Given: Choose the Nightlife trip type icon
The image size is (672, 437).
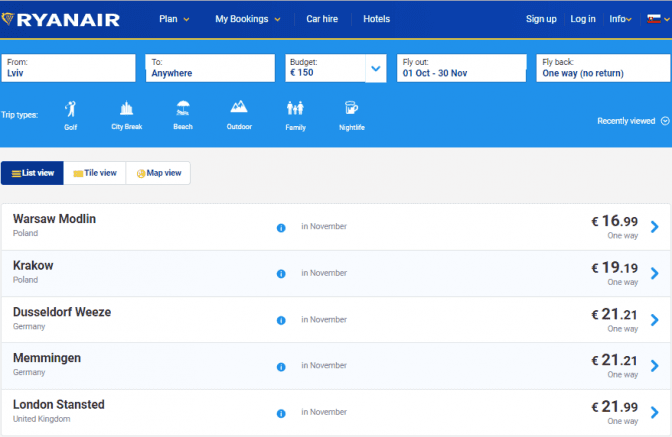Looking at the screenshot, I should 351,108.
